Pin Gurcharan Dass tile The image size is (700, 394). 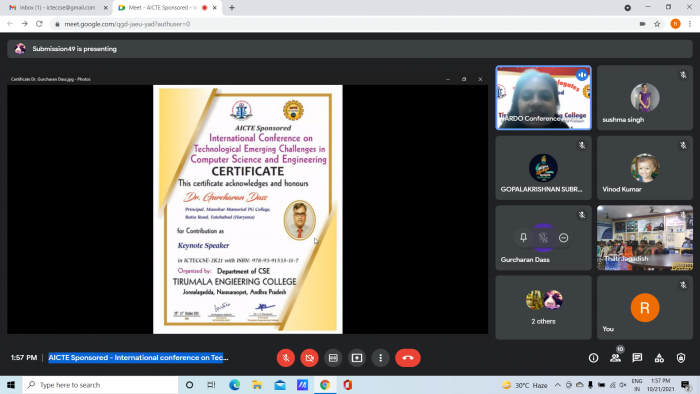(523, 238)
